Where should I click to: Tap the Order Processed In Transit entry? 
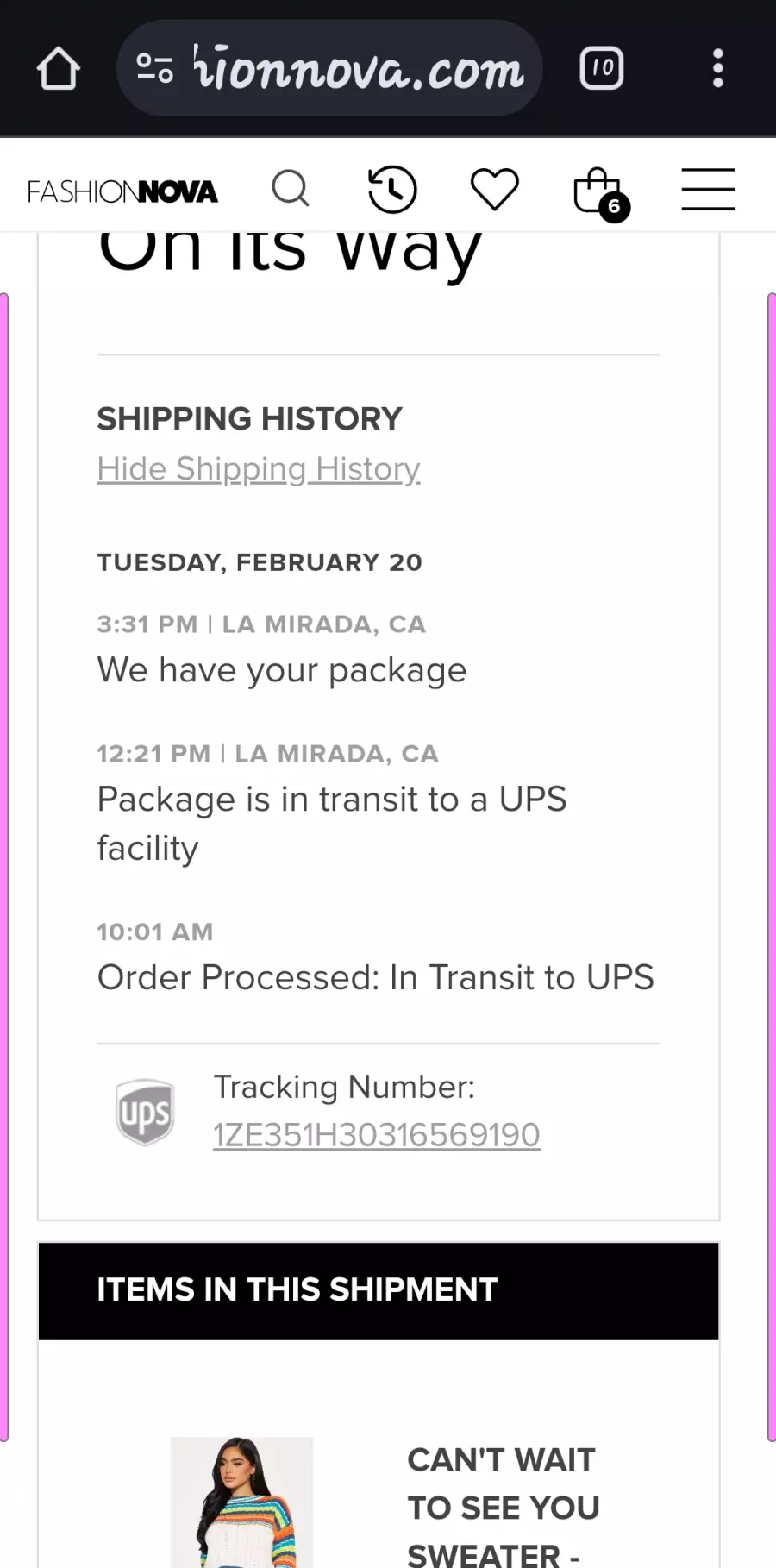coord(376,977)
